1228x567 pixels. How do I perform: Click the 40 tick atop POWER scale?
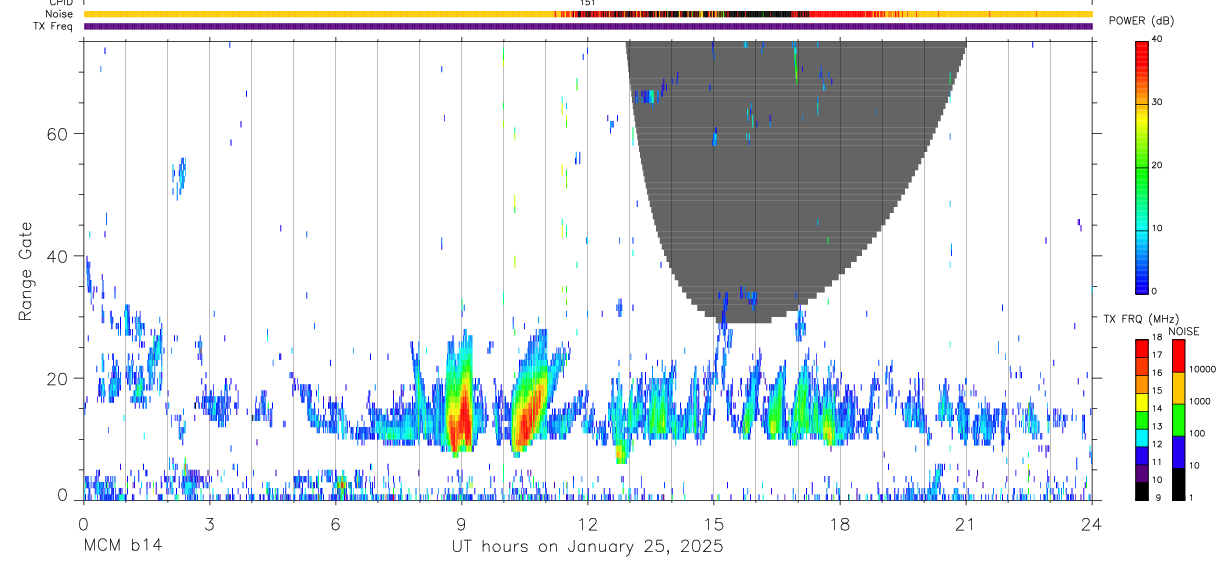1157,39
